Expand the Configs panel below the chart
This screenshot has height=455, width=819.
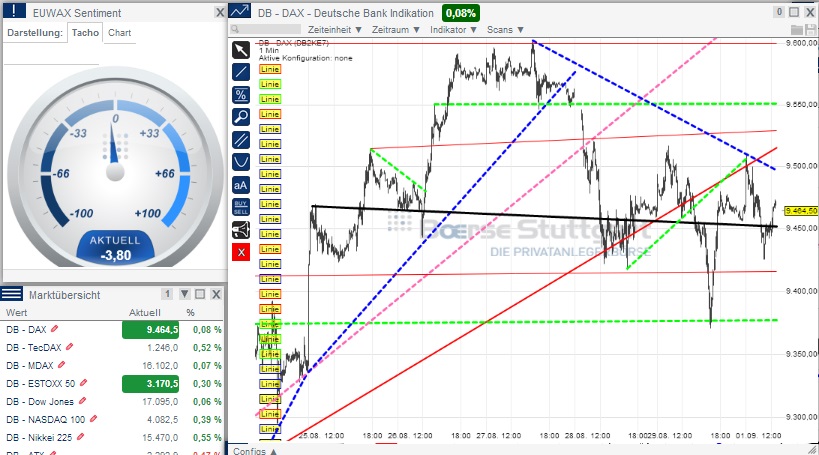pyautogui.click(x=255, y=451)
